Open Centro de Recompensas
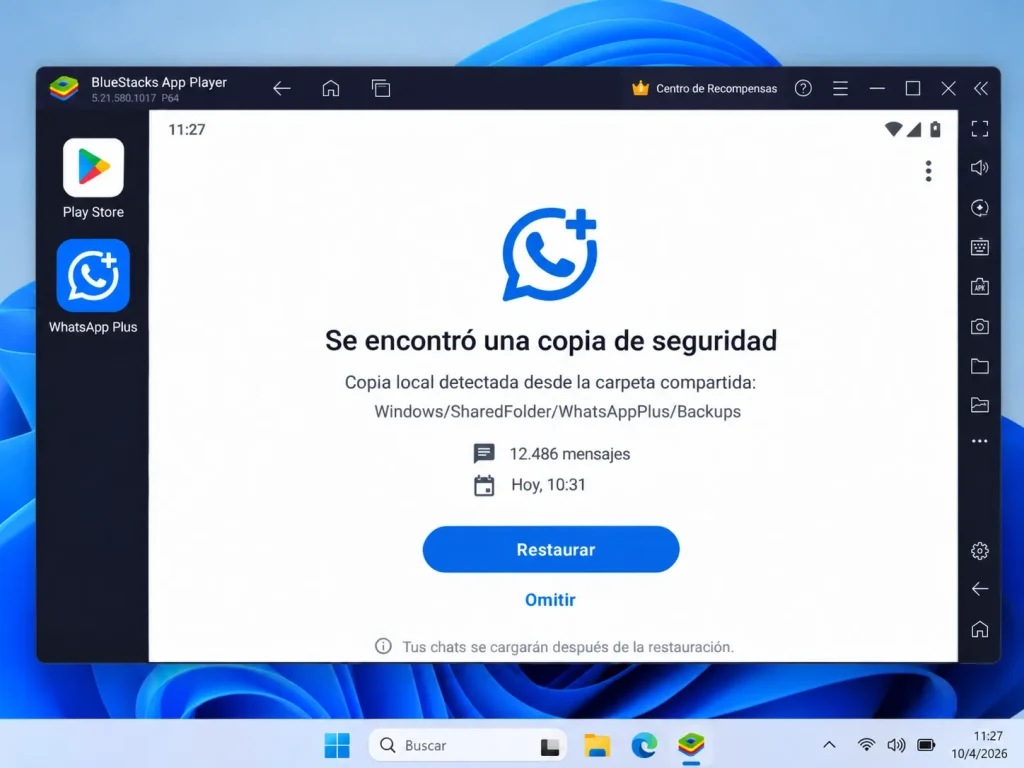The height and width of the screenshot is (768, 1024). pos(705,88)
